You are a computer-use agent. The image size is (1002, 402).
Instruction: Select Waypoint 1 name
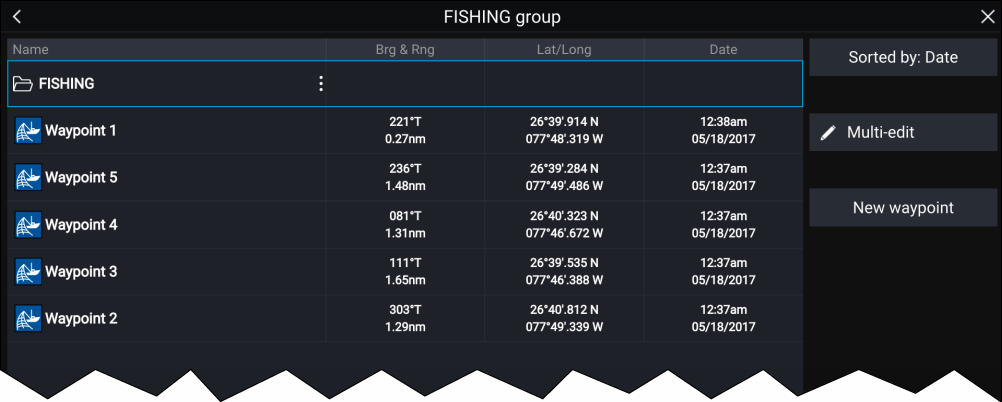pos(81,131)
